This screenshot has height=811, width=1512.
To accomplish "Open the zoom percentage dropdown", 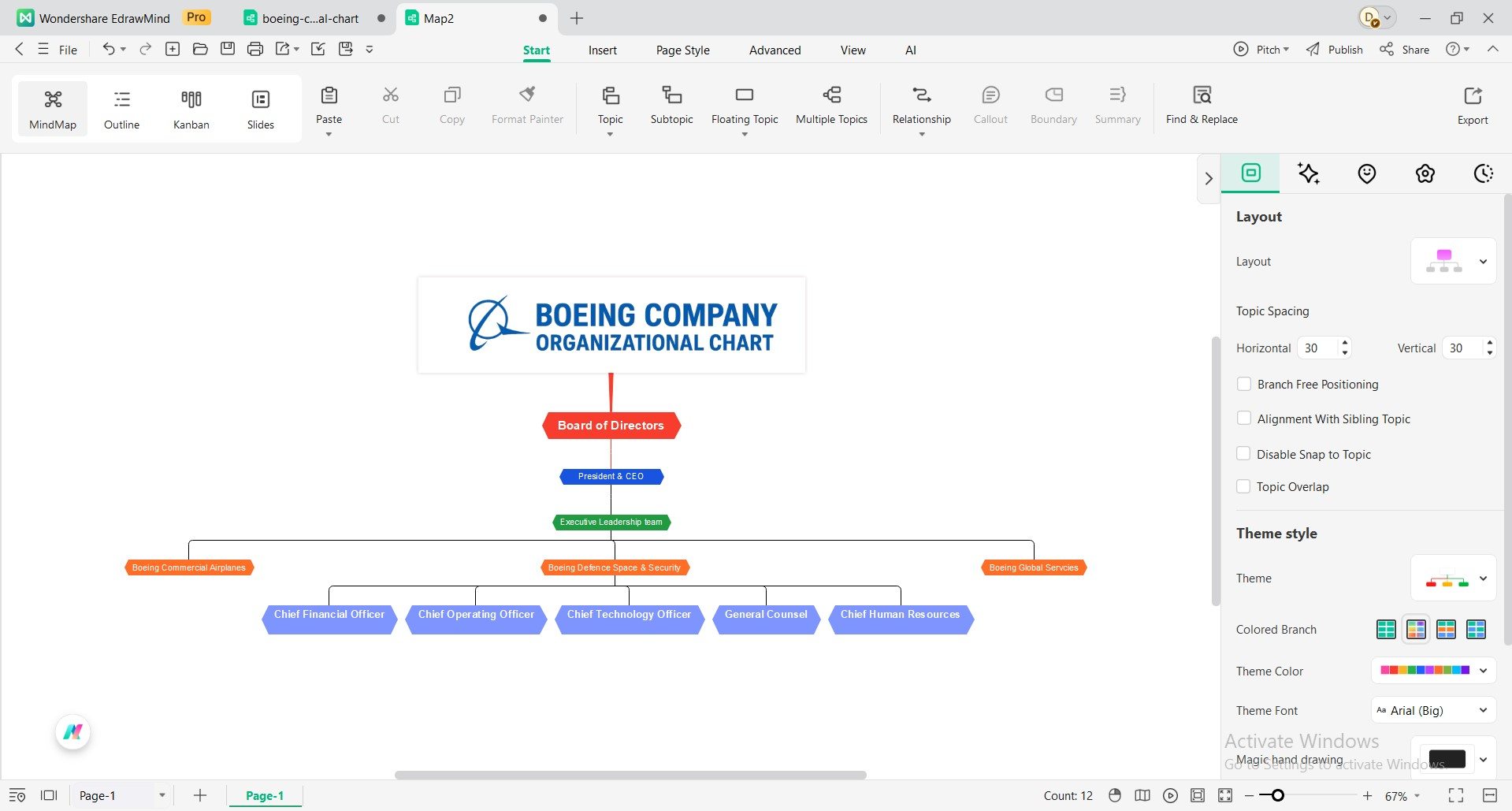I will coord(1402,795).
